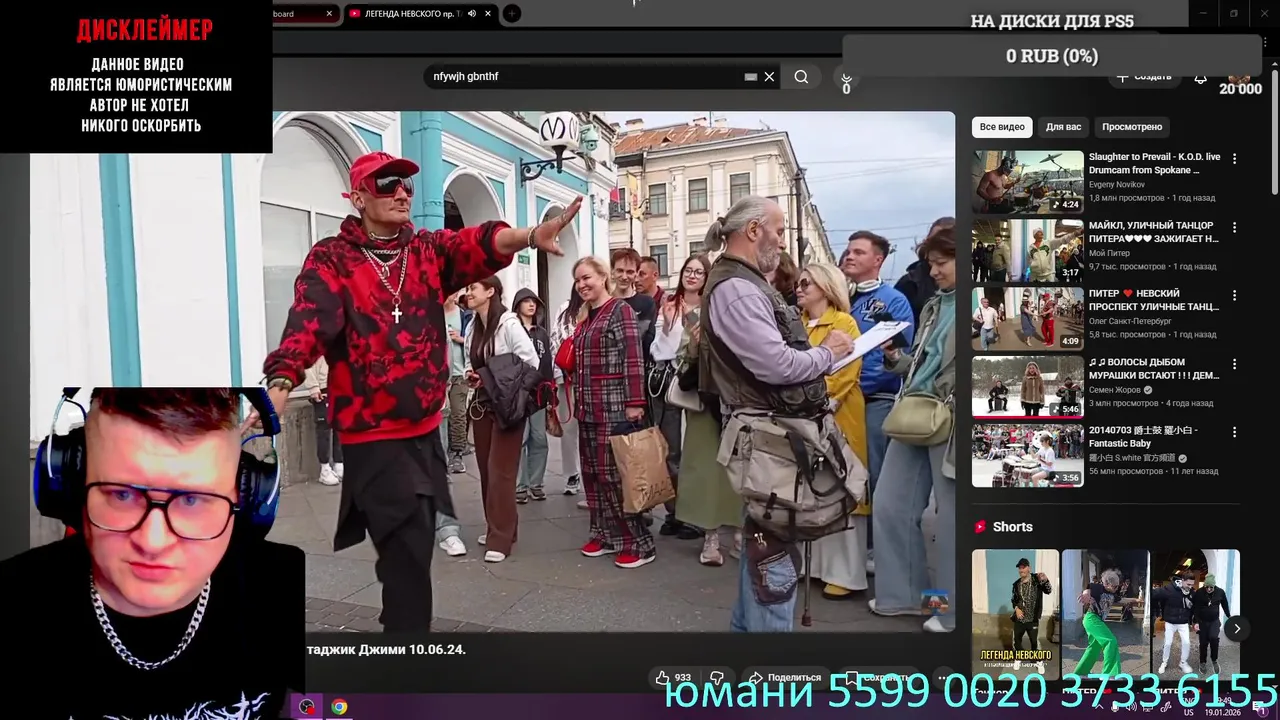The image size is (1280, 720).
Task: Switch to the ЛЕГЕНДА НЕВСКОГО browser tab
Action: (x=410, y=13)
